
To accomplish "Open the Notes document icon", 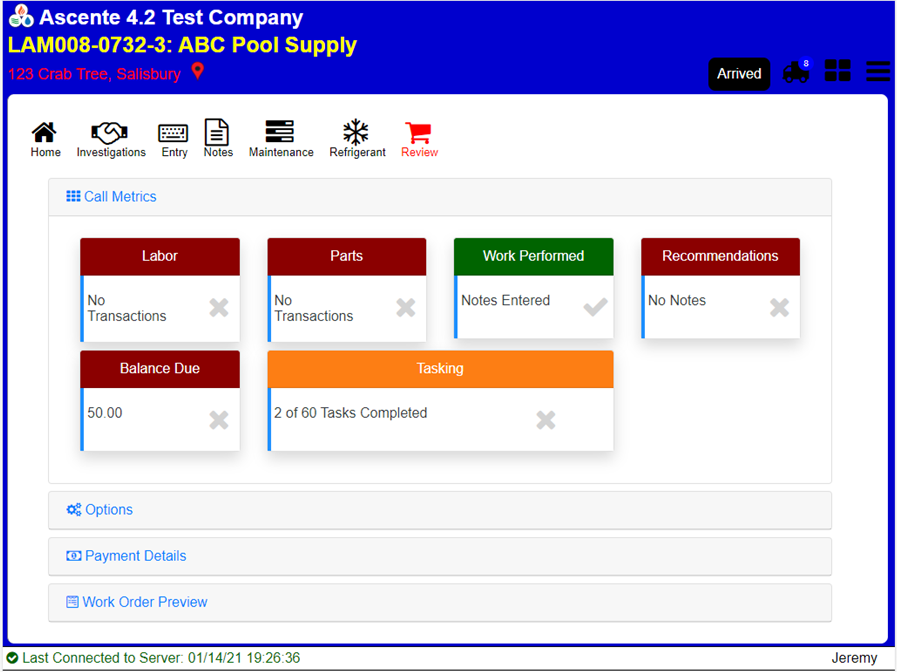I will [x=217, y=133].
